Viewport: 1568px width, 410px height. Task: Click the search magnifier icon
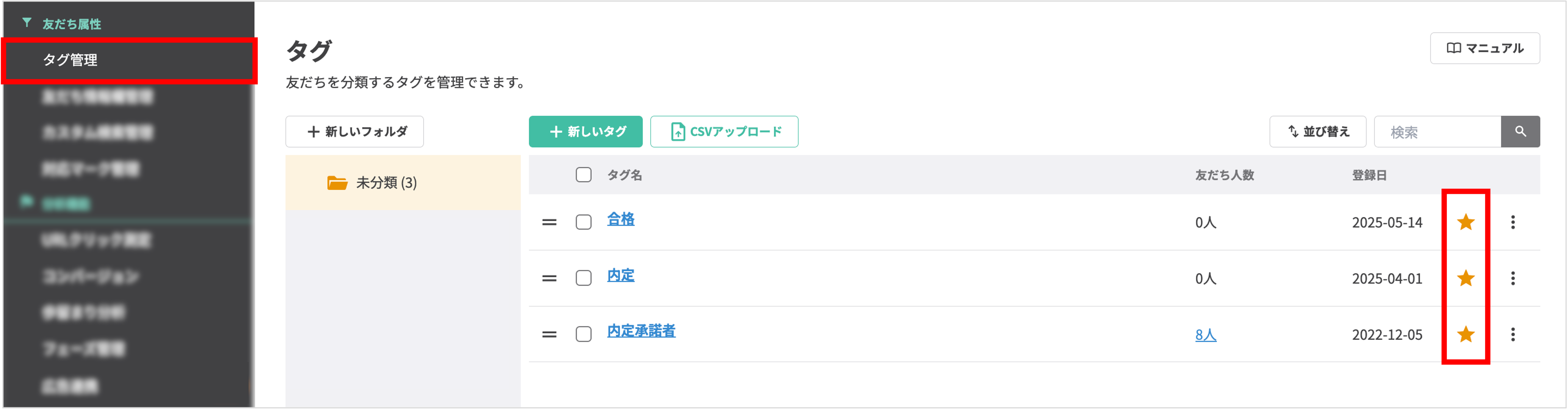click(x=1520, y=131)
